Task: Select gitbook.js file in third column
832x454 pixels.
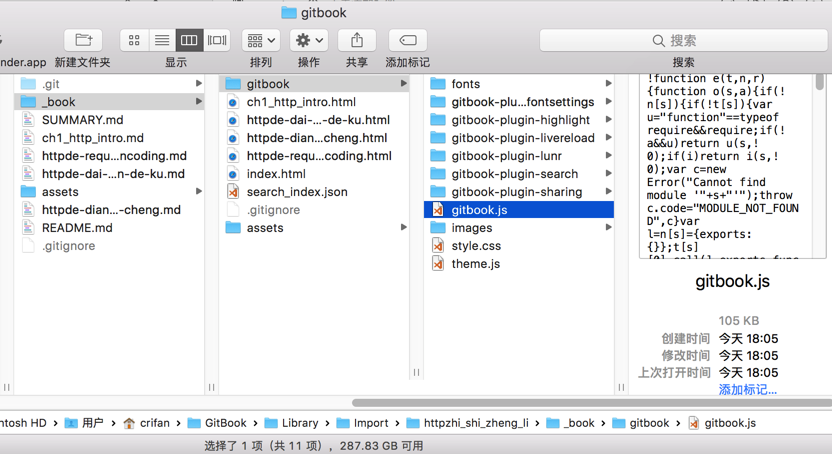Action: point(519,210)
